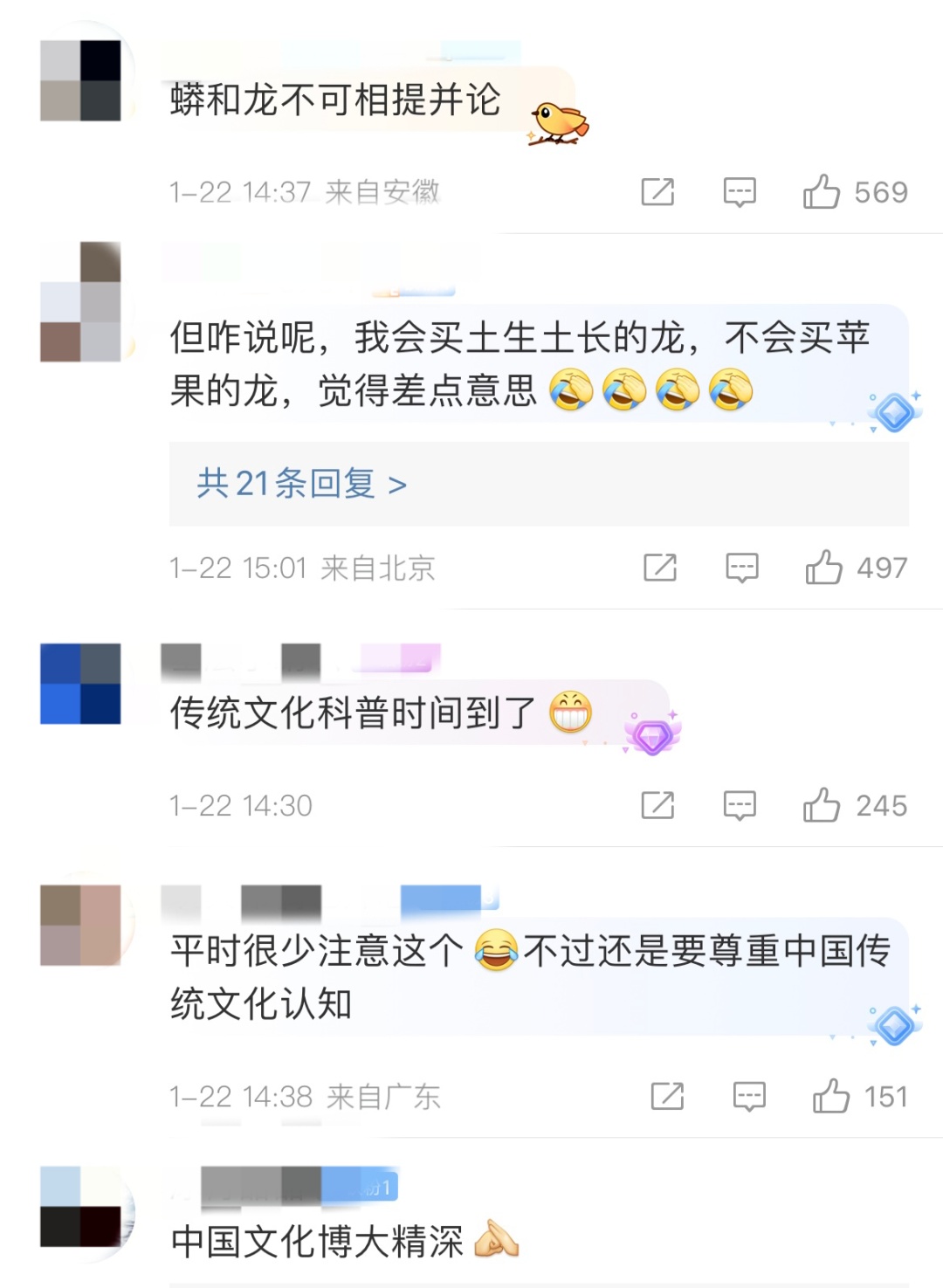Open avatar of the Guangdong commenter

point(80,925)
